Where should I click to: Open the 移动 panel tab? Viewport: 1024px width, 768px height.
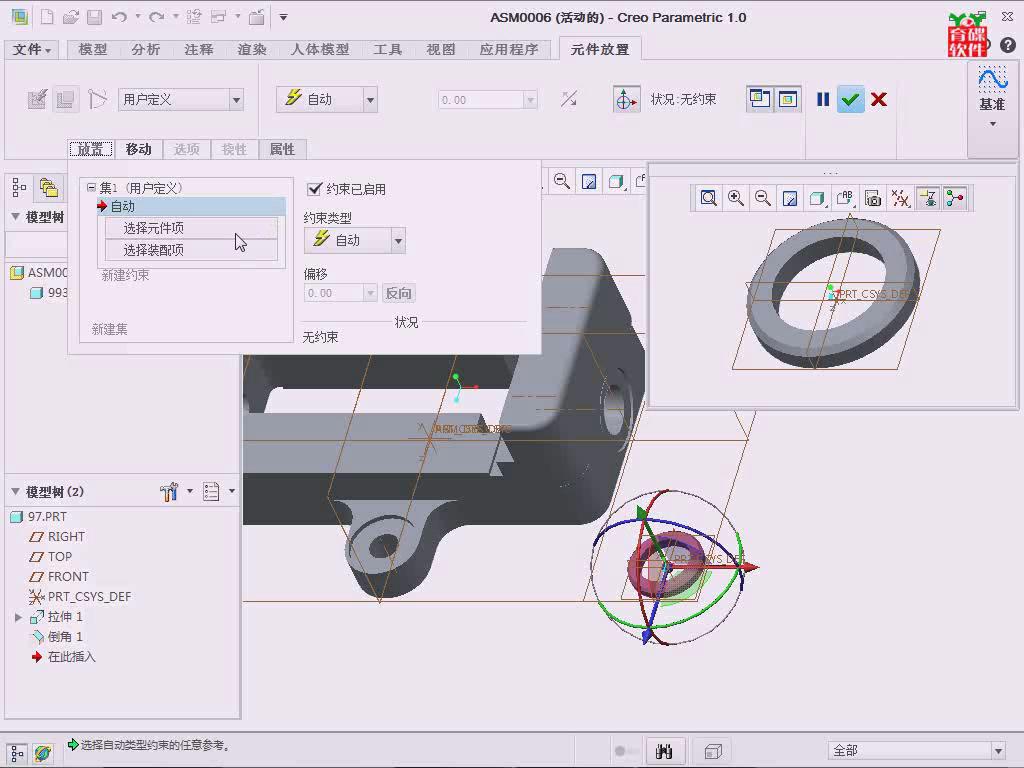[138, 150]
